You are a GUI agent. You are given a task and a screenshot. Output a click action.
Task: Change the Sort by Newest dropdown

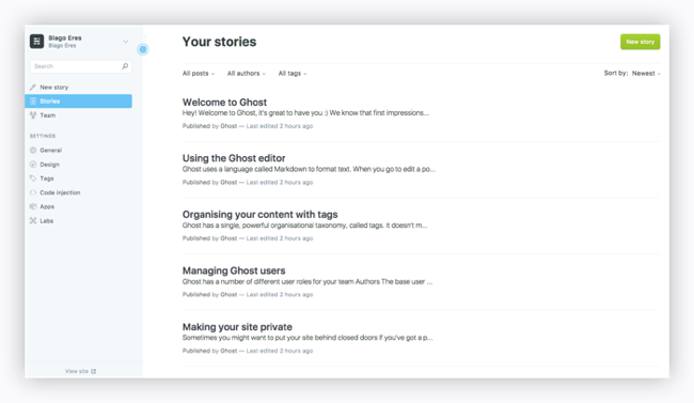(645, 73)
